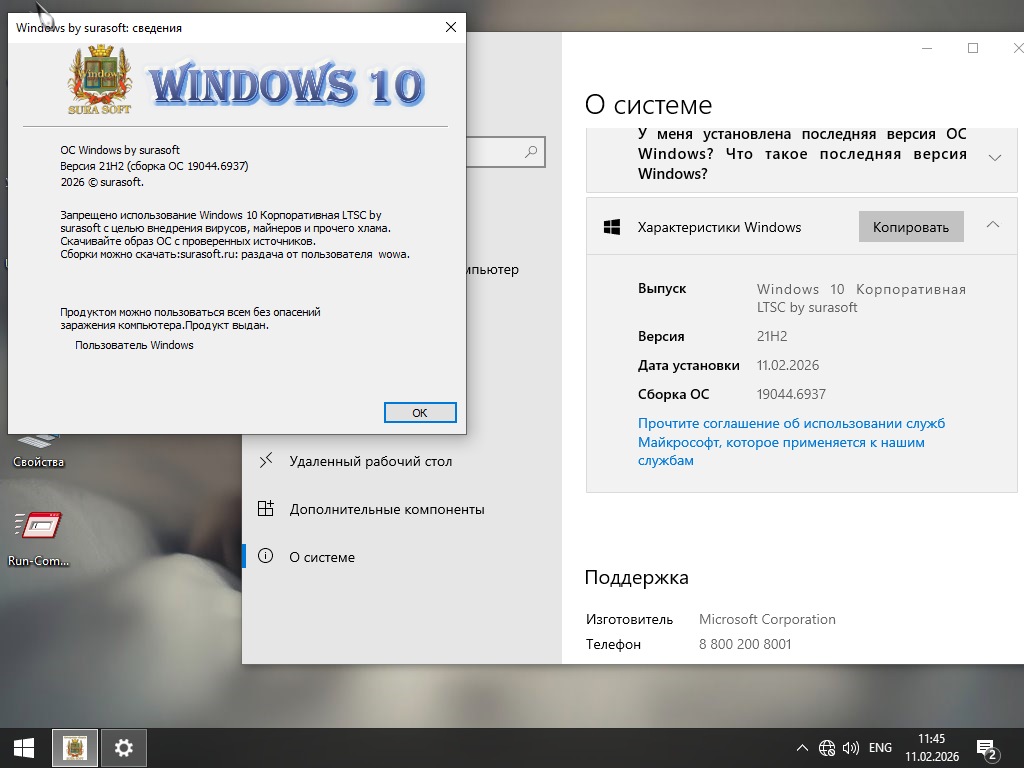1024x768 pixels.
Task: Click the additional components grid icon
Action: coord(266,509)
